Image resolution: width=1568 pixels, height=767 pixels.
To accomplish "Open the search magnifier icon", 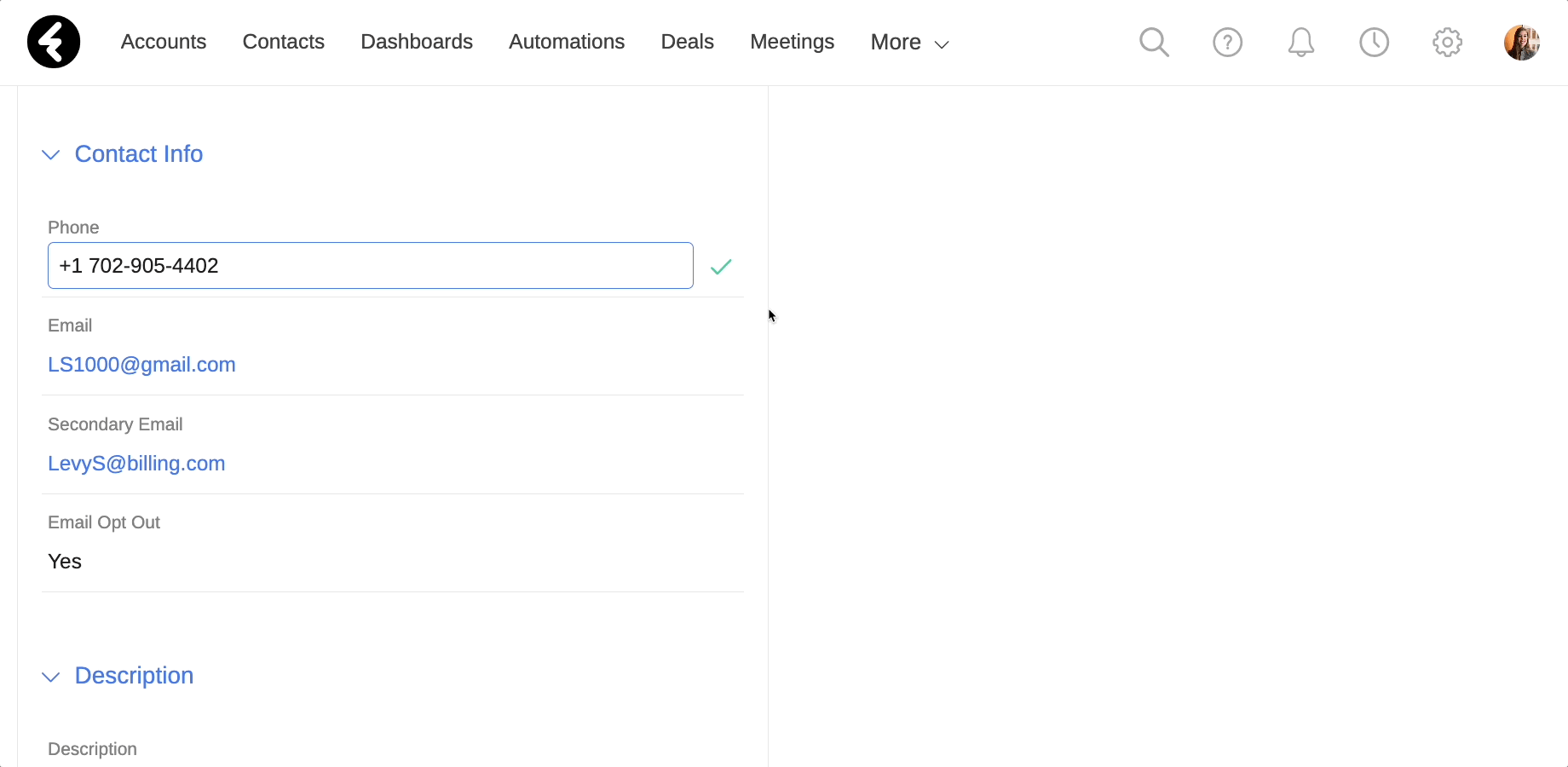I will click(1154, 42).
